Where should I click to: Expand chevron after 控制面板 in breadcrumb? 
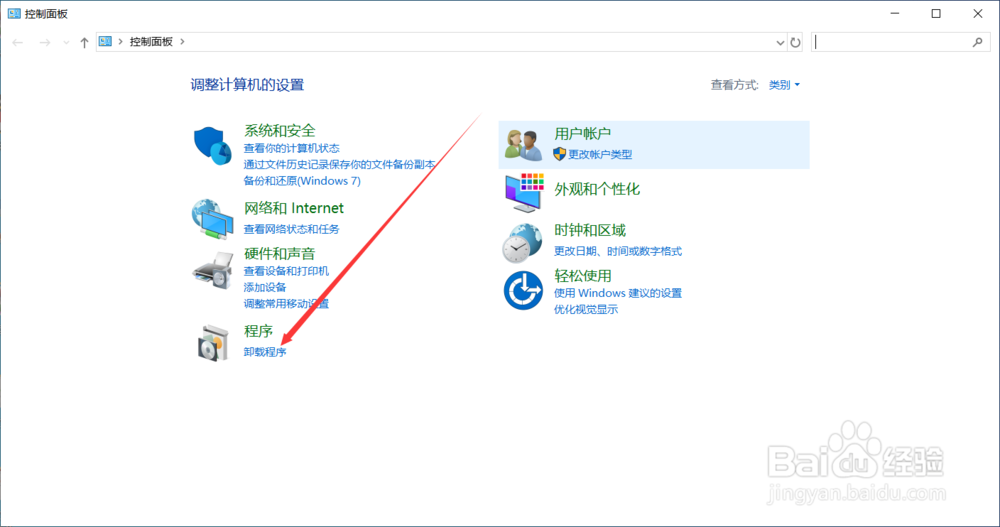[182, 41]
